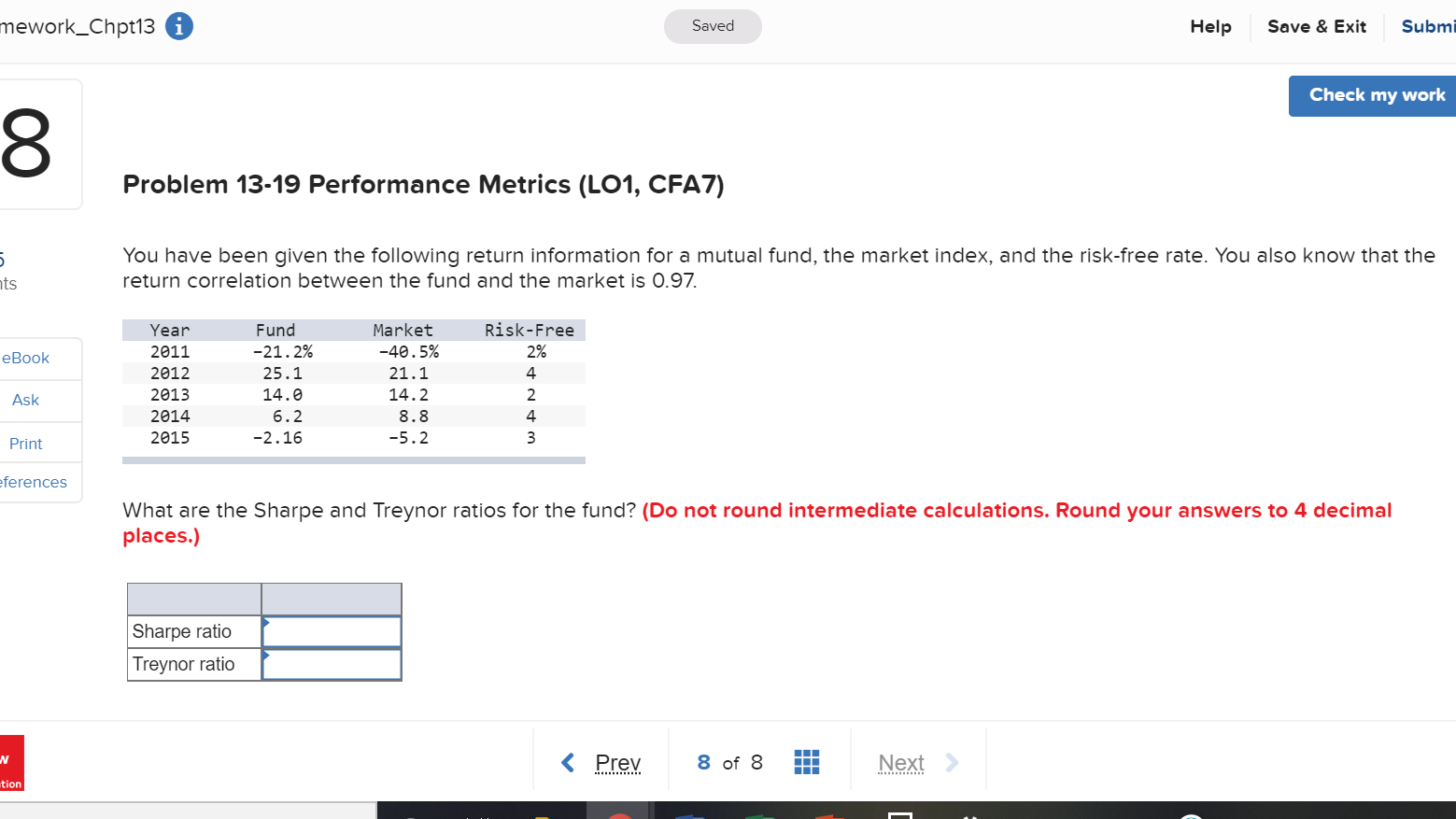Click the Save & Exit option
Image resolution: width=1456 pixels, height=819 pixels.
(x=1317, y=26)
